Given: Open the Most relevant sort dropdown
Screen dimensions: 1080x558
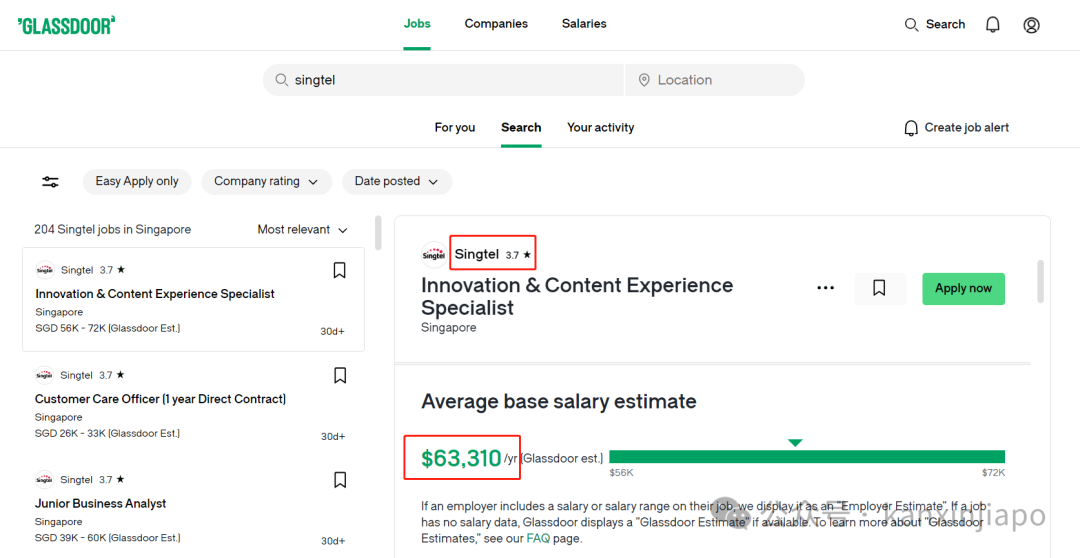Looking at the screenshot, I should tap(302, 229).
